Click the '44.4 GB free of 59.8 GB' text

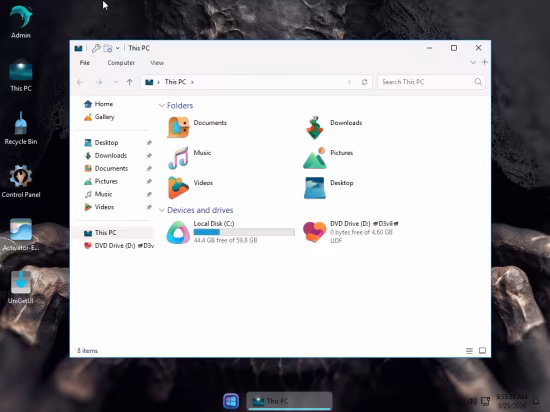click(x=226, y=241)
